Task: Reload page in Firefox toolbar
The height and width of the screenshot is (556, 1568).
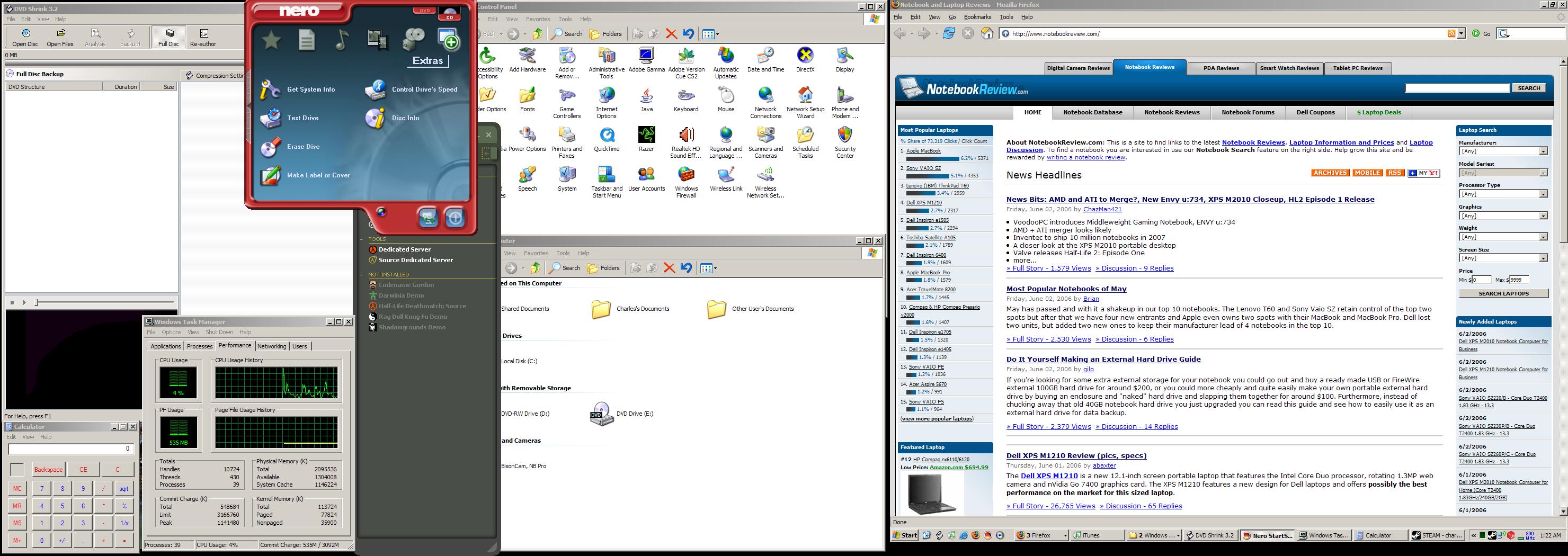Action: (x=948, y=33)
